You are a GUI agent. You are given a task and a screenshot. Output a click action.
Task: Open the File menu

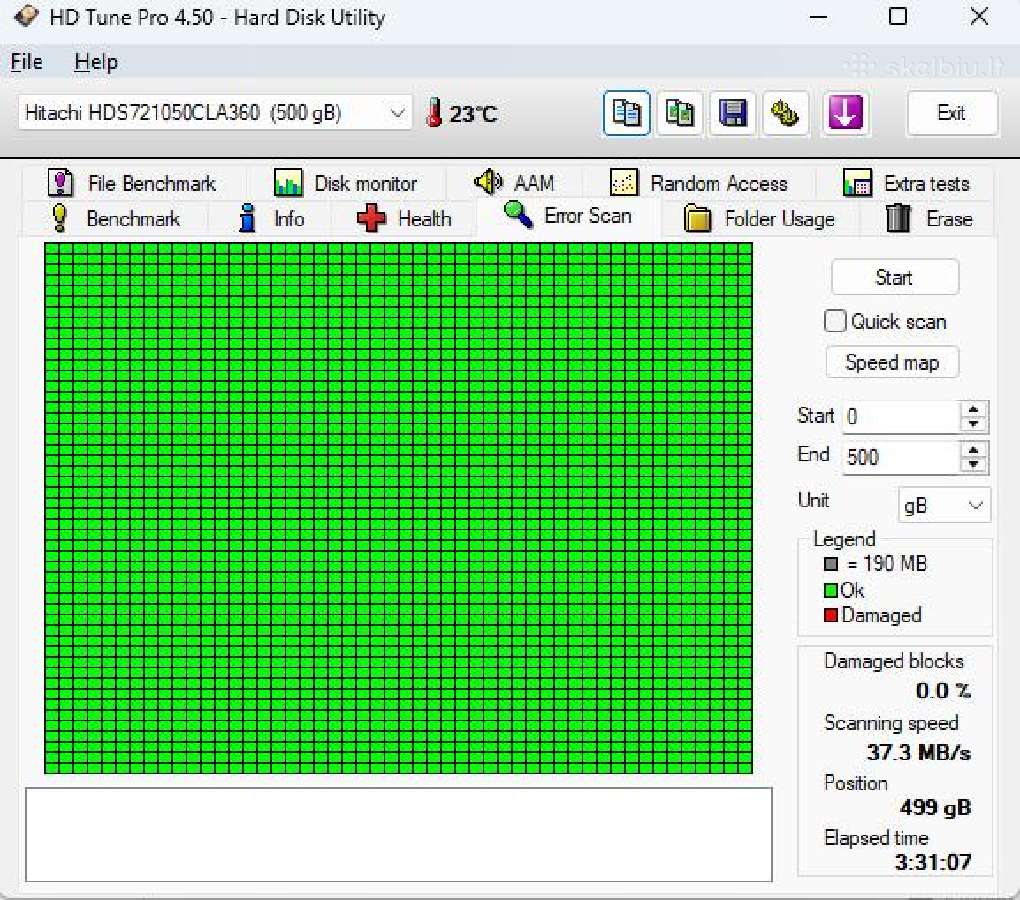coord(27,62)
